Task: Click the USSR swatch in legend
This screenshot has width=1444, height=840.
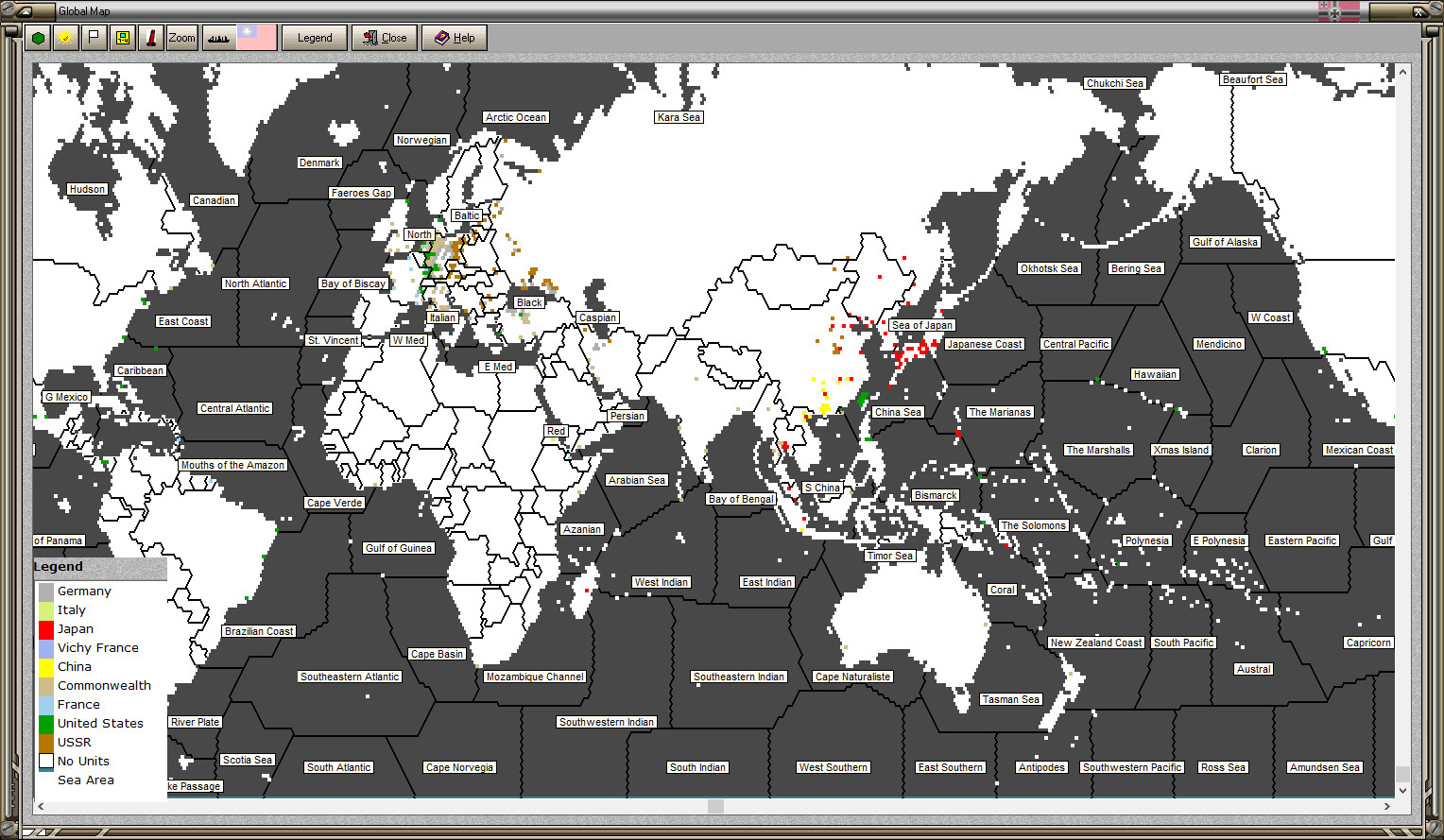Action: pyautogui.click(x=46, y=743)
